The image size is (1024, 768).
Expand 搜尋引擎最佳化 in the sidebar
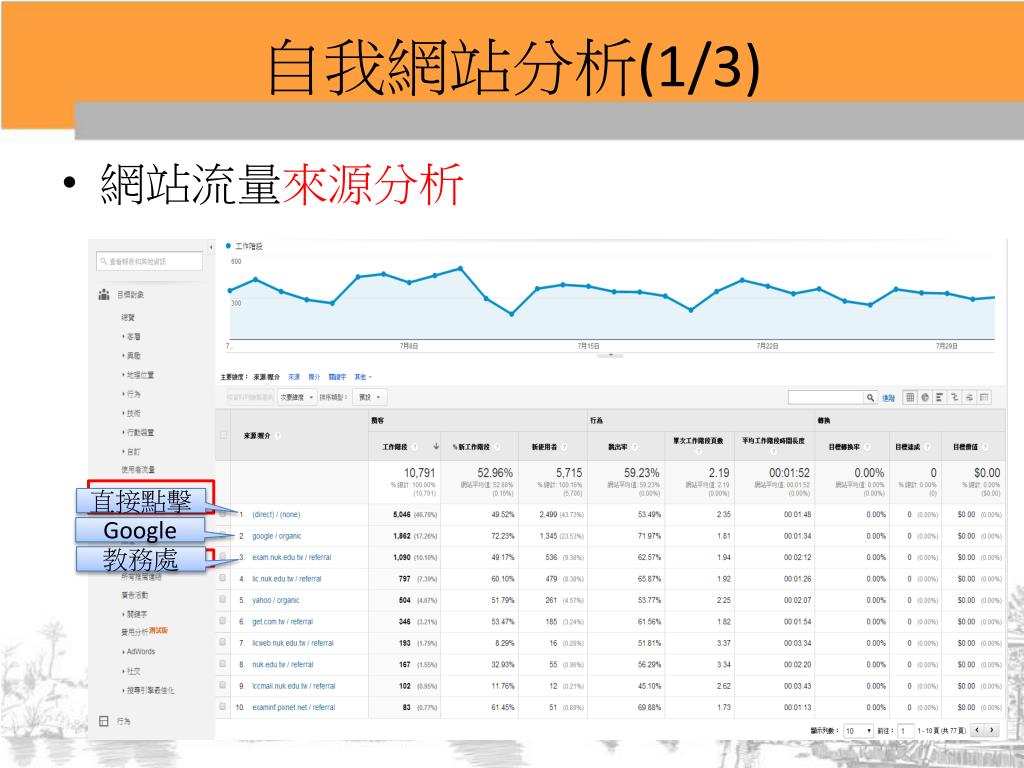[x=148, y=690]
